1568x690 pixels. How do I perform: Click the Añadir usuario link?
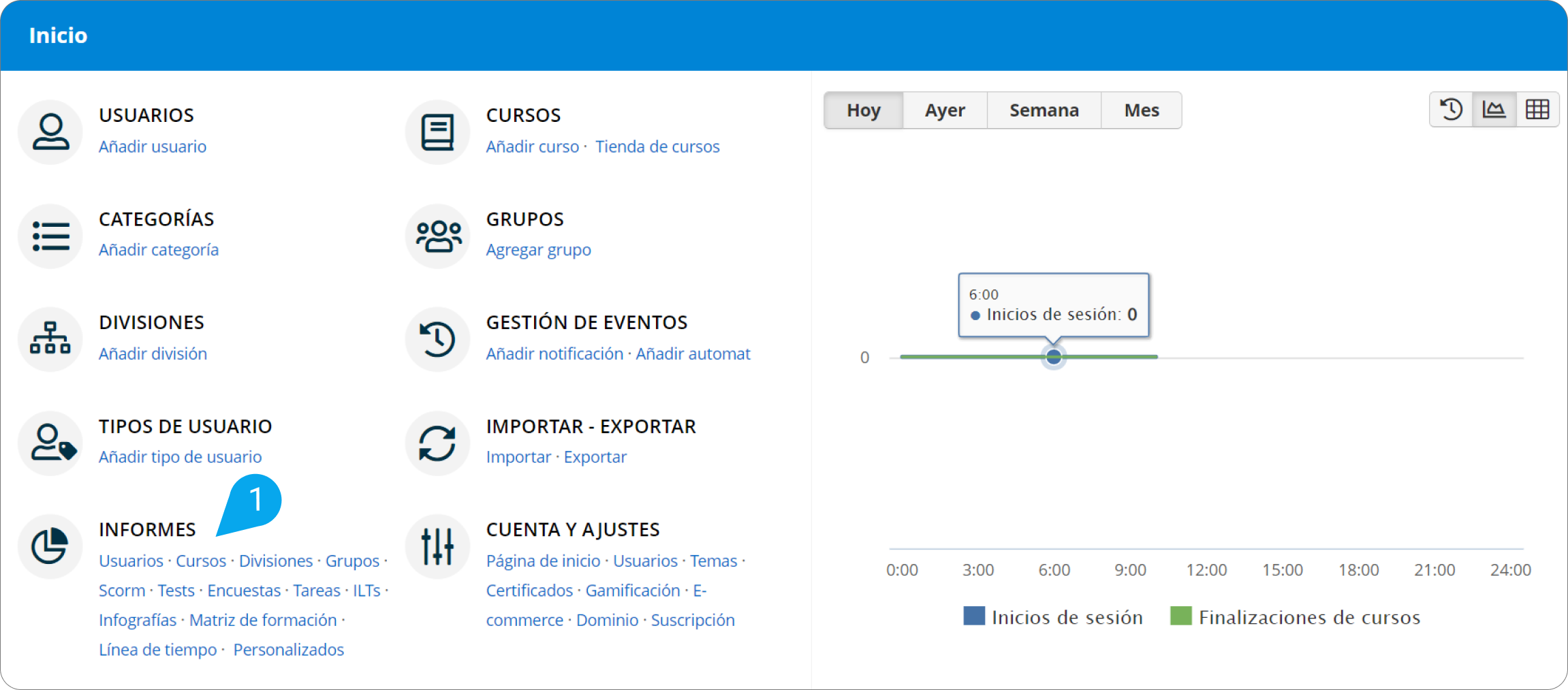[153, 146]
